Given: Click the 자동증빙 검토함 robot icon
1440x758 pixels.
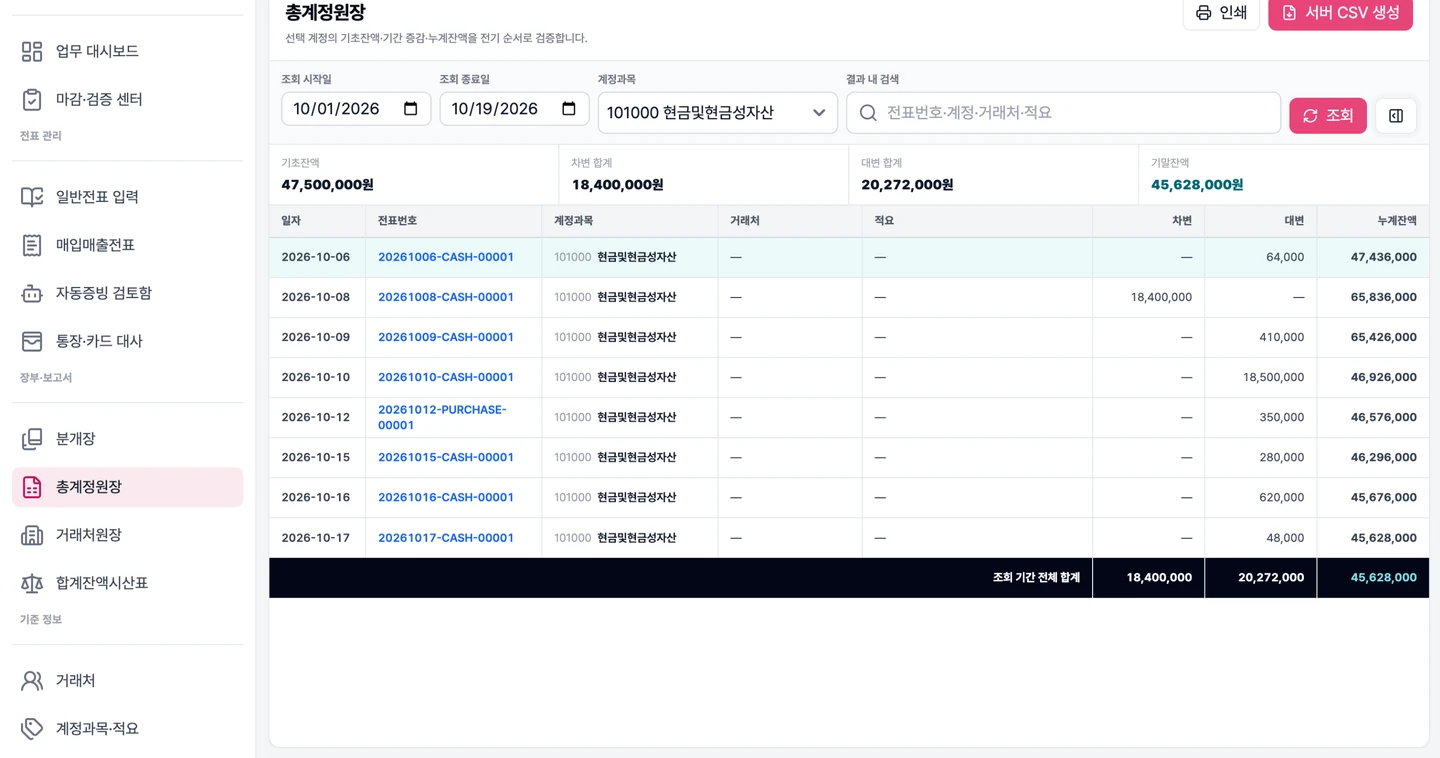Looking at the screenshot, I should 32,293.
